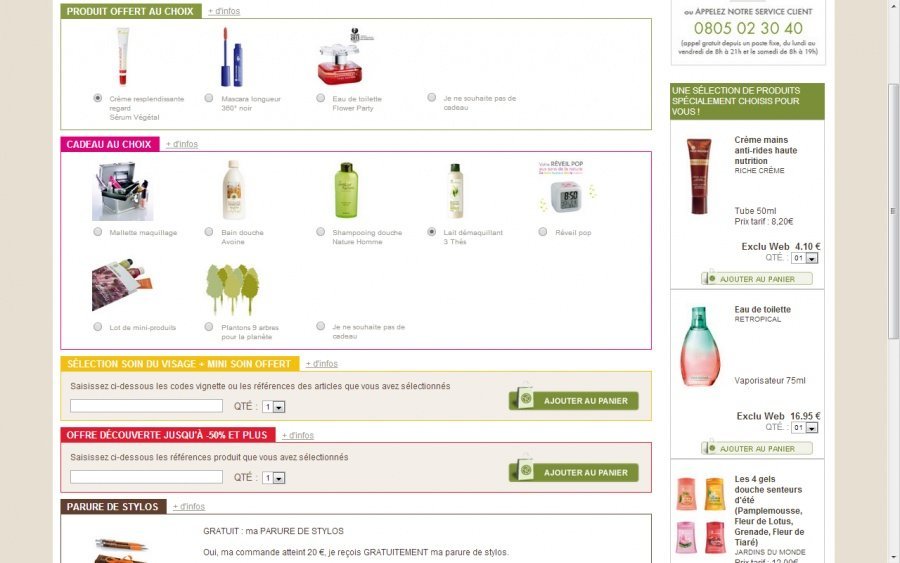Add Eau de toilette Retropical to basket
The height and width of the screenshot is (563, 900).
pyautogui.click(x=757, y=448)
